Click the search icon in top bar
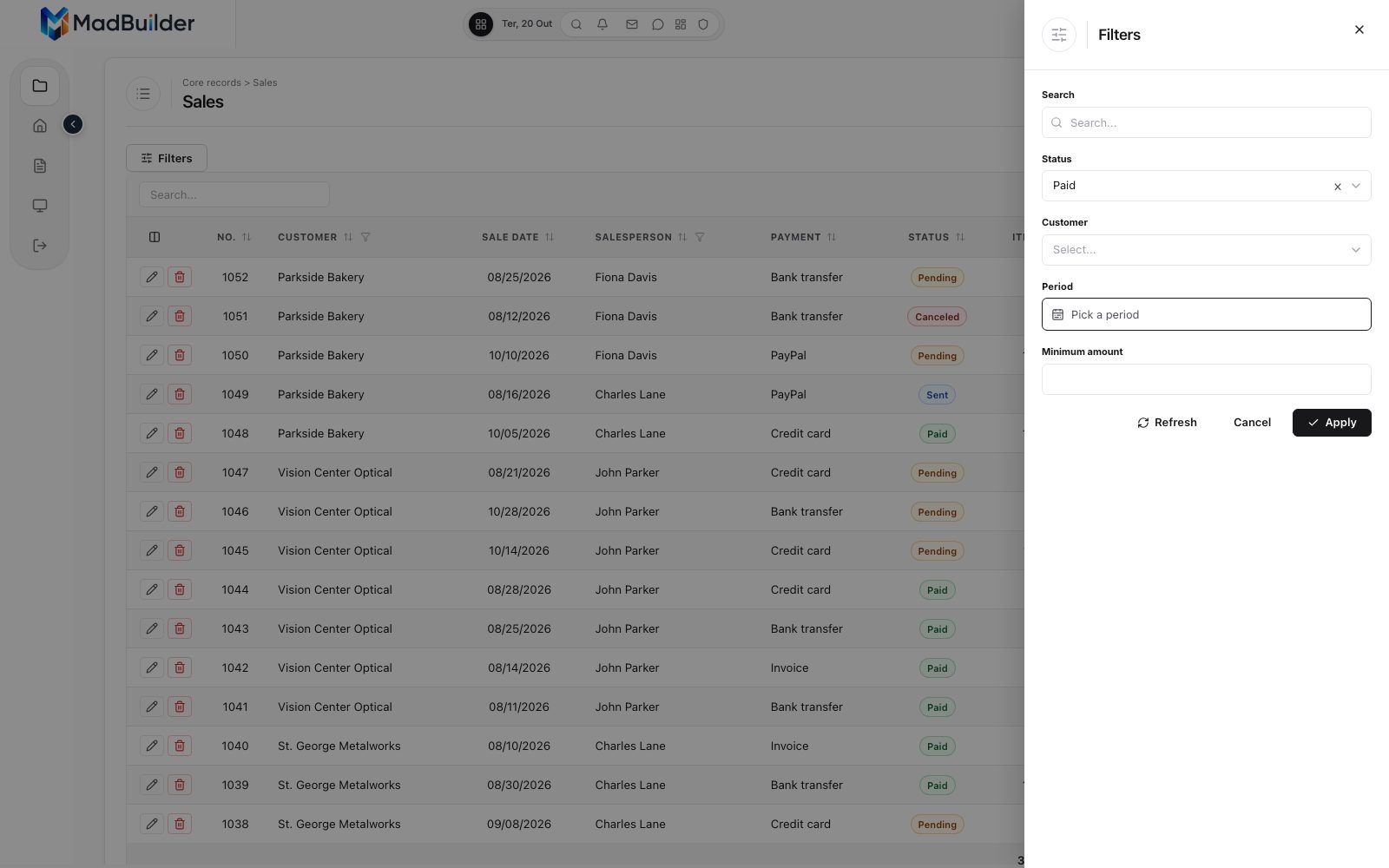The height and width of the screenshot is (868, 1389). pyautogui.click(x=576, y=24)
